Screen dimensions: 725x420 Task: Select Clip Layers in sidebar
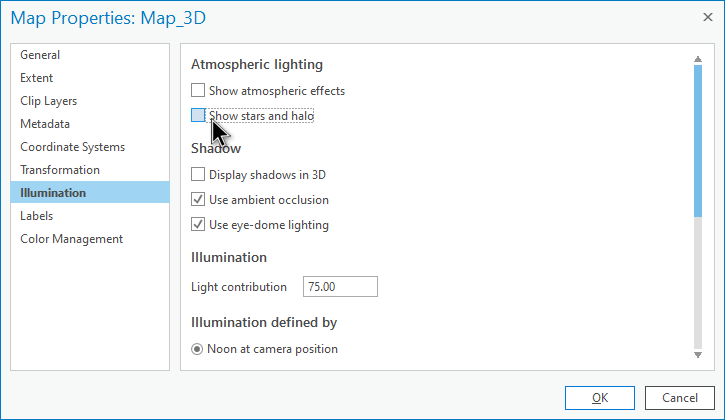point(48,101)
